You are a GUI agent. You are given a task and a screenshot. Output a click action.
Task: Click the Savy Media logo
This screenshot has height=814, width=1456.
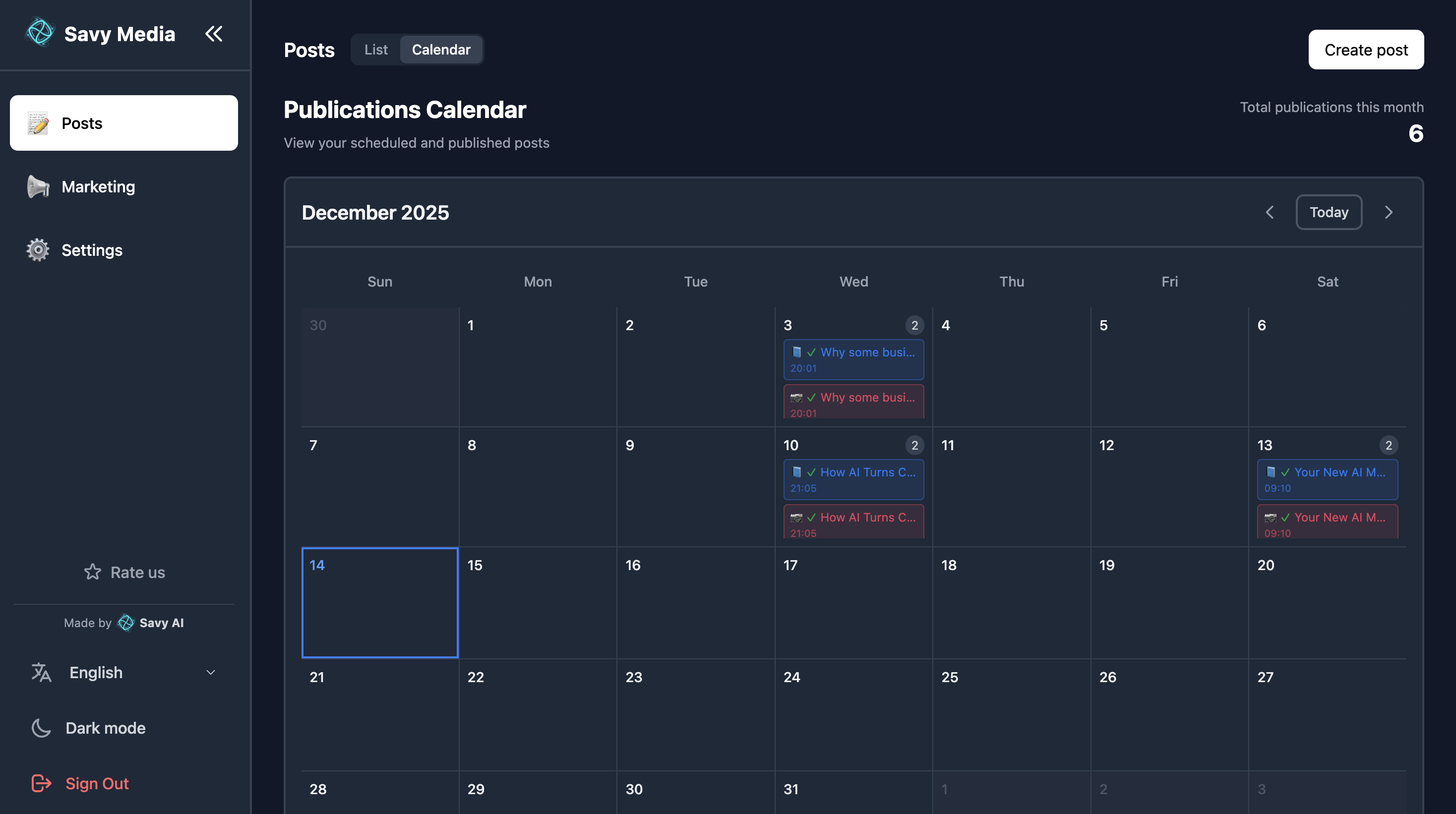[40, 32]
